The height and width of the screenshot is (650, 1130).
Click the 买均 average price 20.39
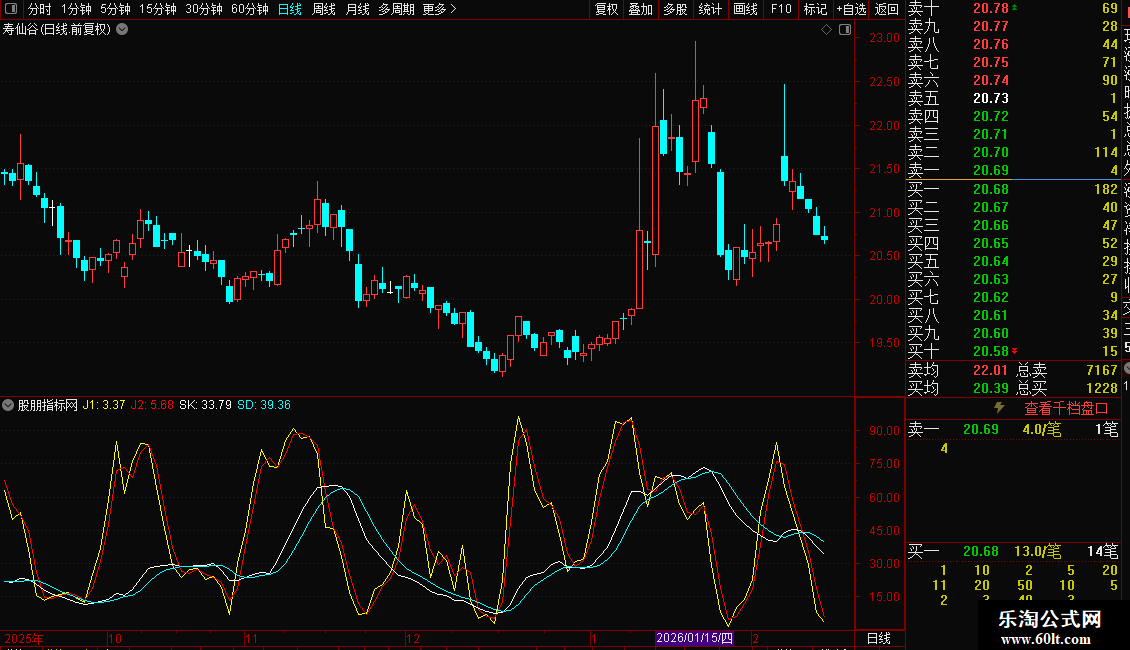990,388
